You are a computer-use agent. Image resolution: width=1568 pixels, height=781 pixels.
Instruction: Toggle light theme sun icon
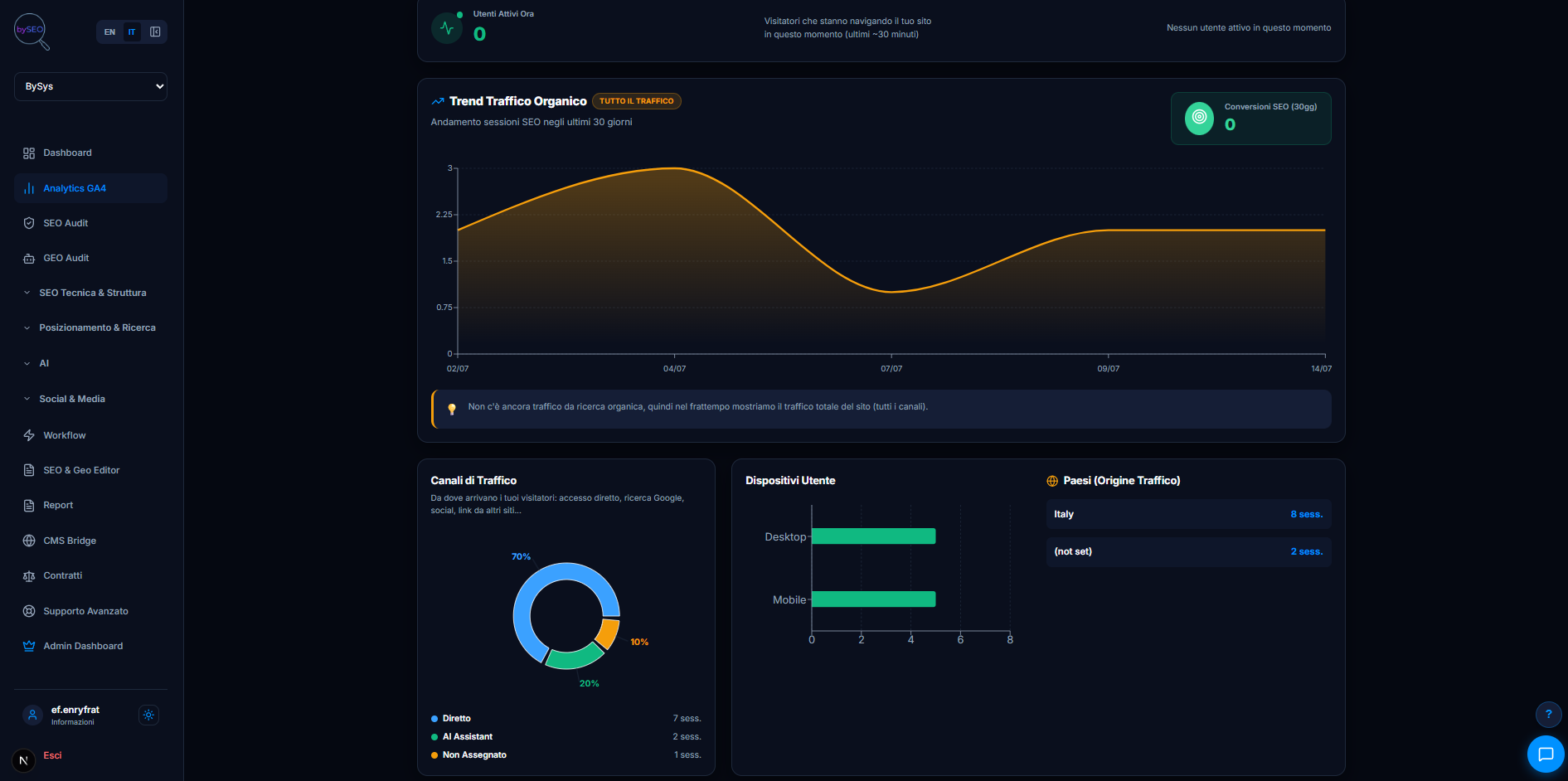tap(148, 715)
